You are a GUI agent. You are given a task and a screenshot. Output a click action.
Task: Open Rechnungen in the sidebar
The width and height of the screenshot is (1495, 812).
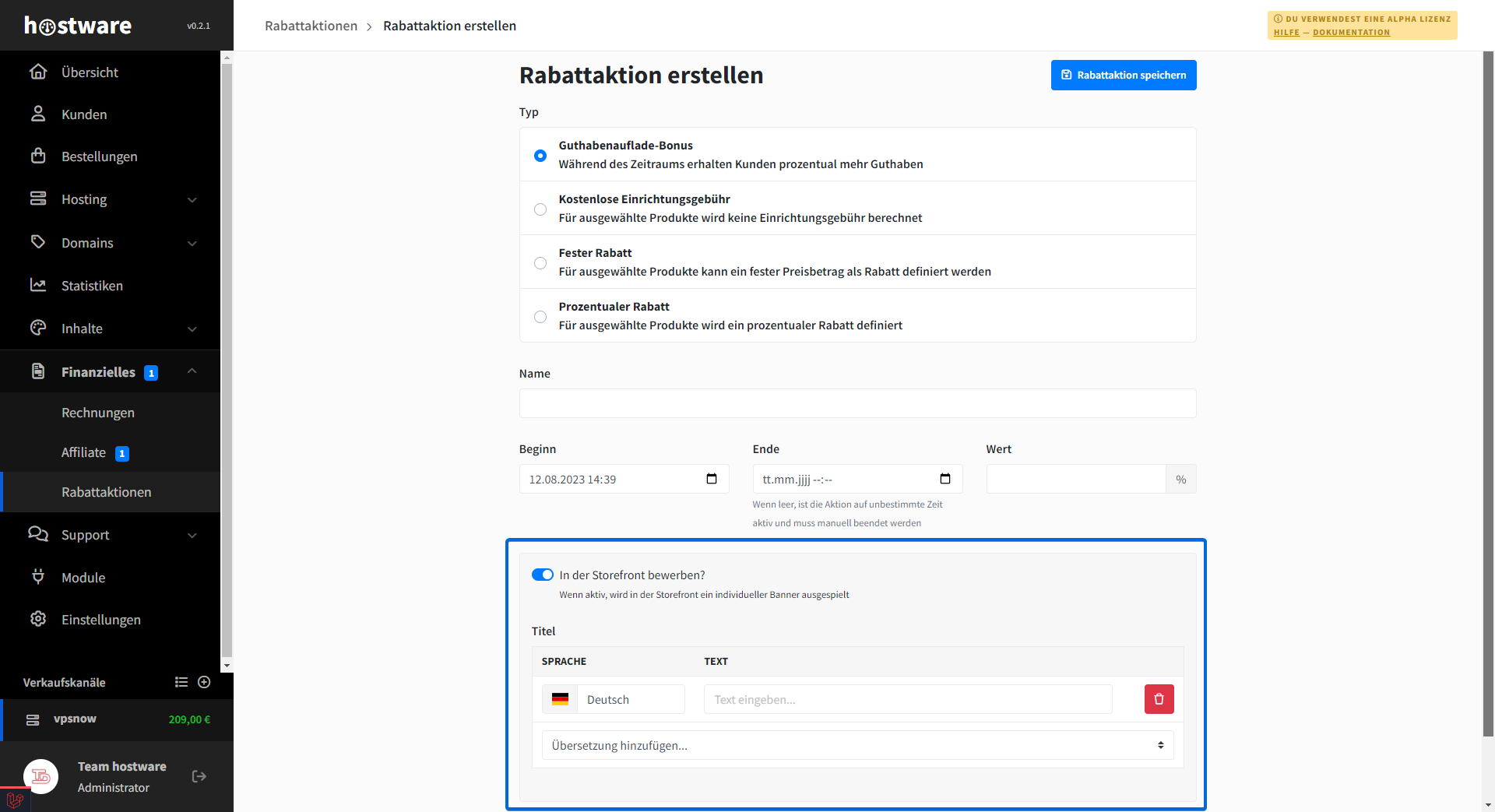click(x=98, y=413)
